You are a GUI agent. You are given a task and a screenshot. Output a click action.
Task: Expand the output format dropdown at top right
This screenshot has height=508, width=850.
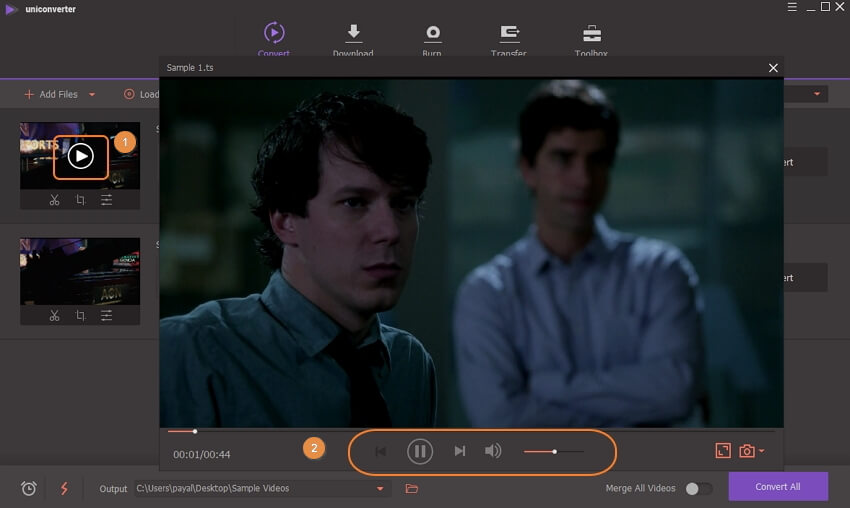[x=816, y=94]
